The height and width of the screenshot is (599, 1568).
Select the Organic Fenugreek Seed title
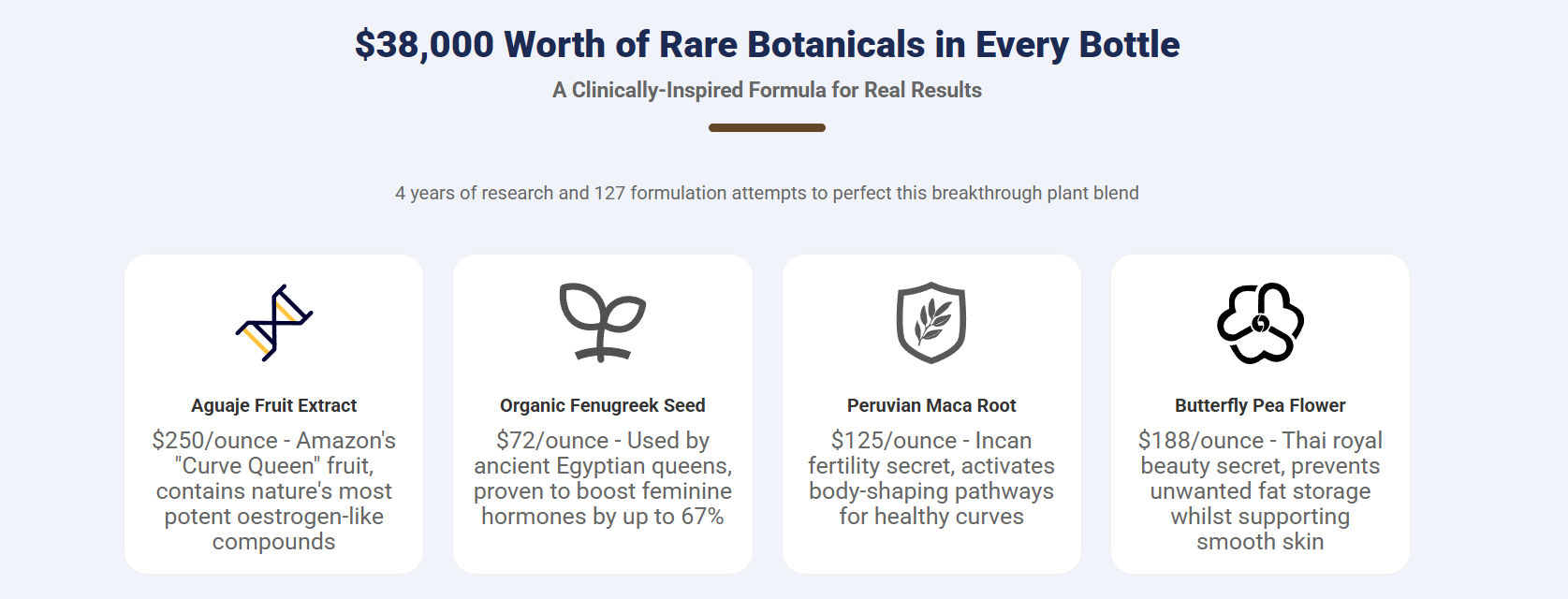[602, 405]
